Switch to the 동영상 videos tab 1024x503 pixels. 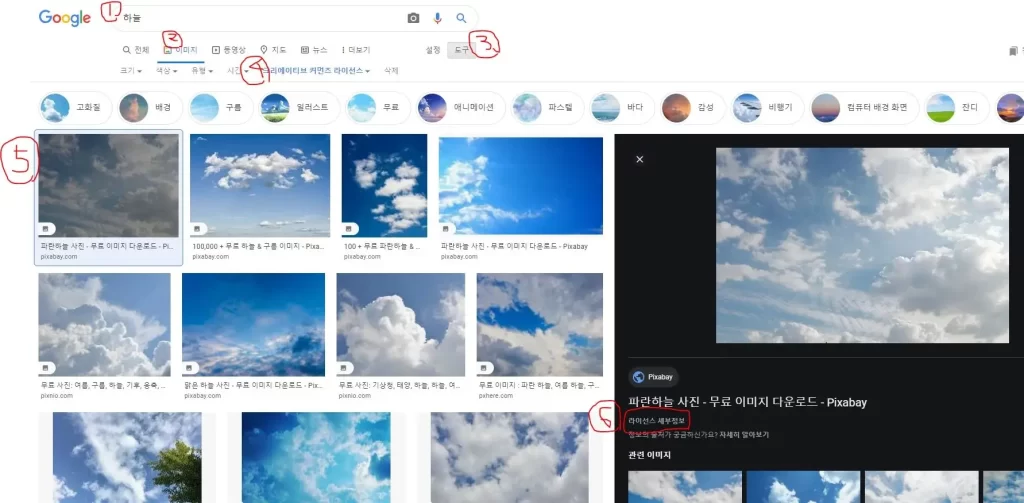click(x=229, y=49)
